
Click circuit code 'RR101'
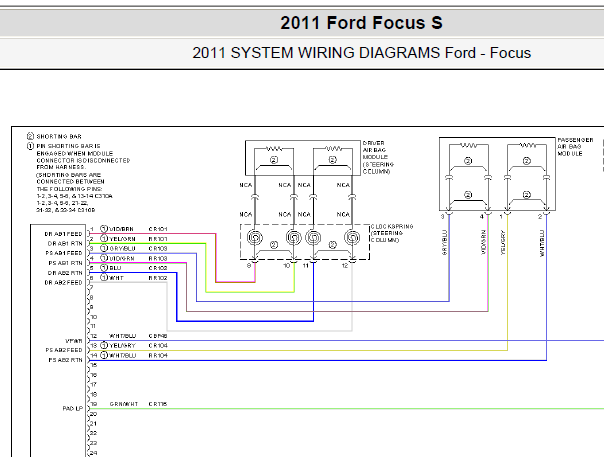(x=158, y=239)
